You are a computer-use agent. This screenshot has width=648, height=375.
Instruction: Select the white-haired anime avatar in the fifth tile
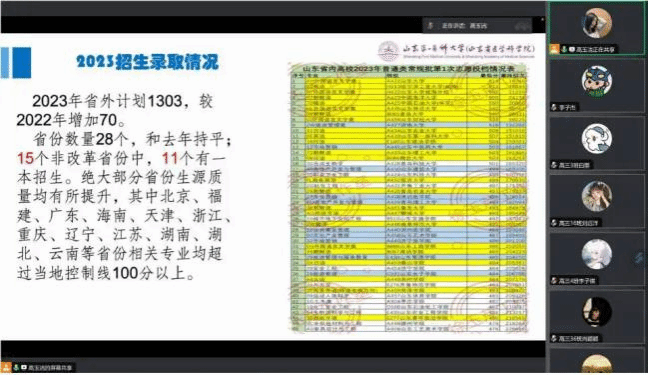click(x=597, y=254)
